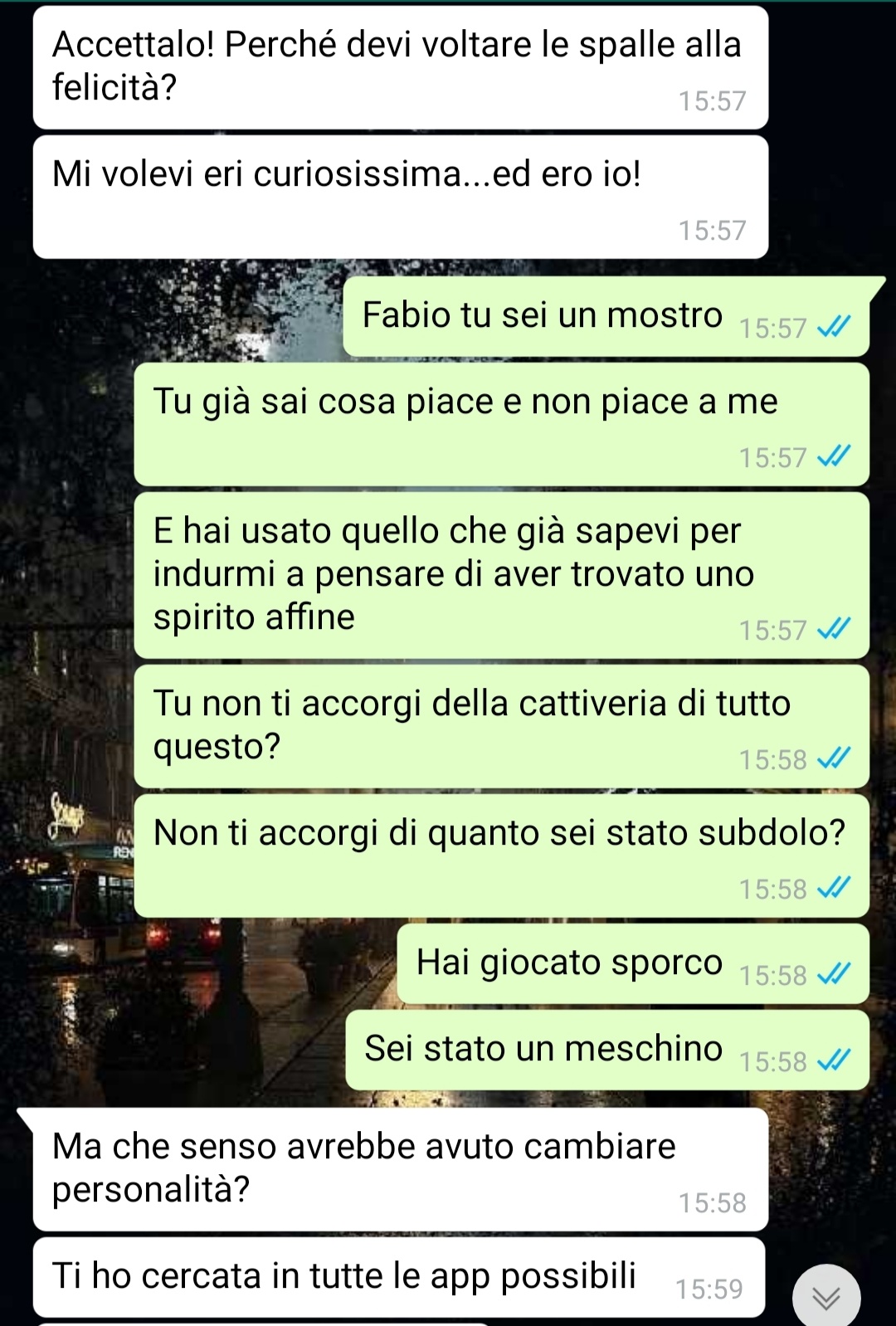Select the bubble 'Hai giocato sporco'
Image resolution: width=896 pixels, height=1326 pixels.
pos(633,963)
